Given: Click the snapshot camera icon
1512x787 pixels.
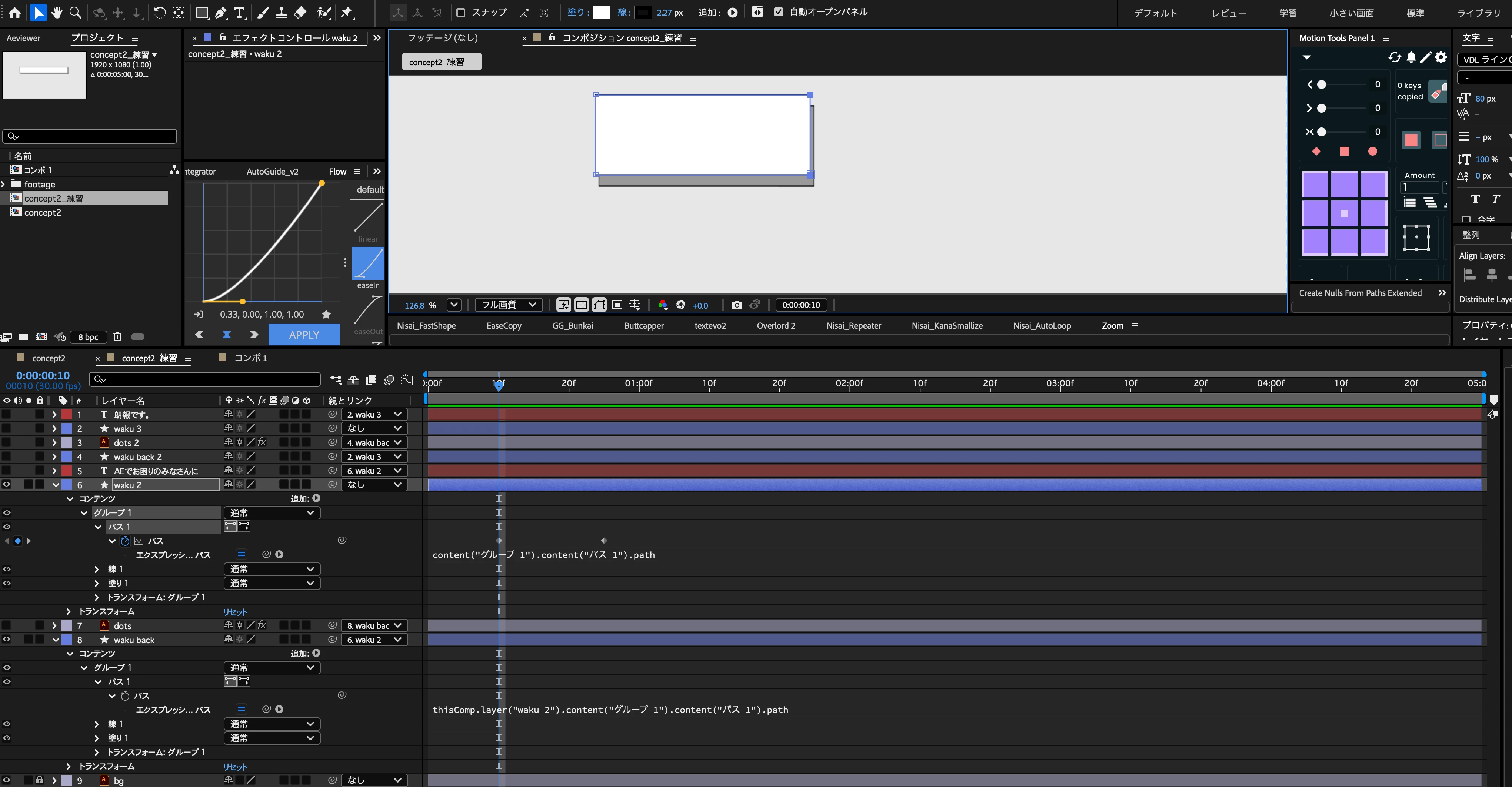Looking at the screenshot, I should pos(737,305).
